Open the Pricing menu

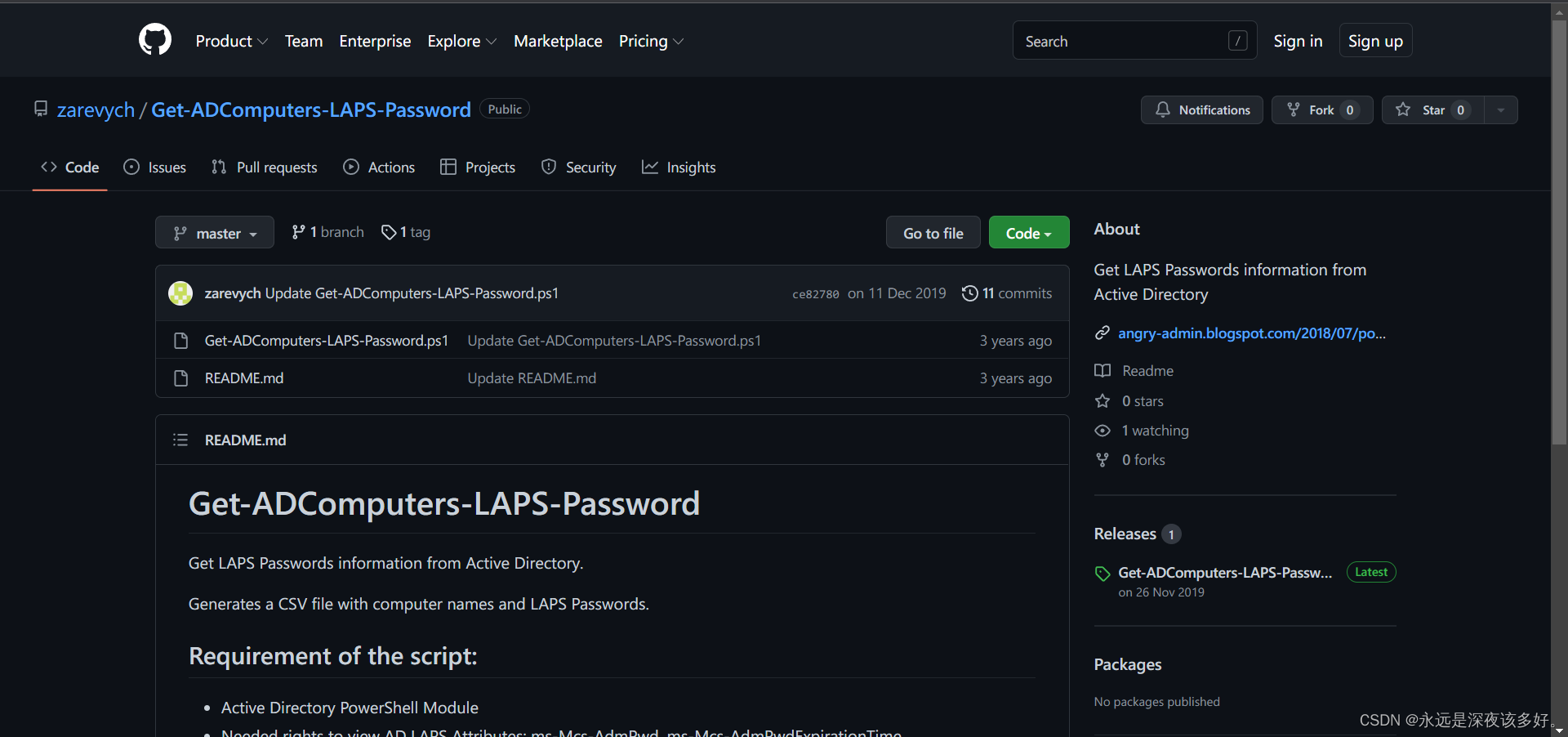point(651,41)
